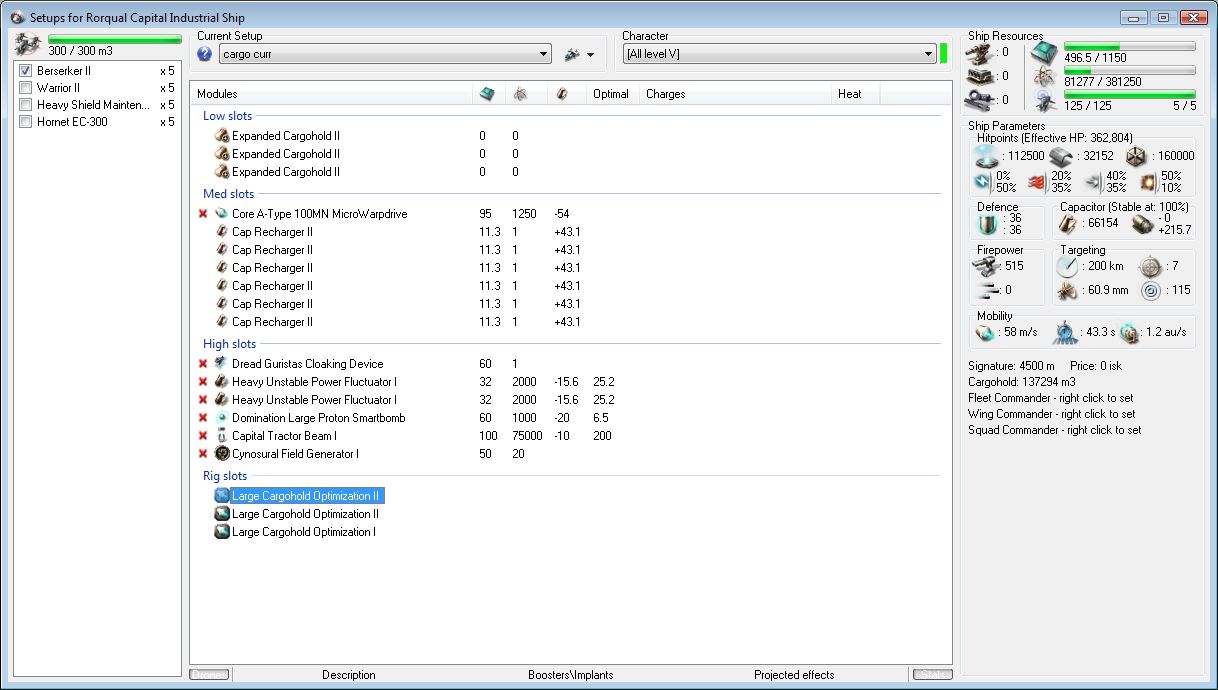Image resolution: width=1218 pixels, height=690 pixels.
Task: Click the armor hitpoints icon
Action: coord(1061,156)
